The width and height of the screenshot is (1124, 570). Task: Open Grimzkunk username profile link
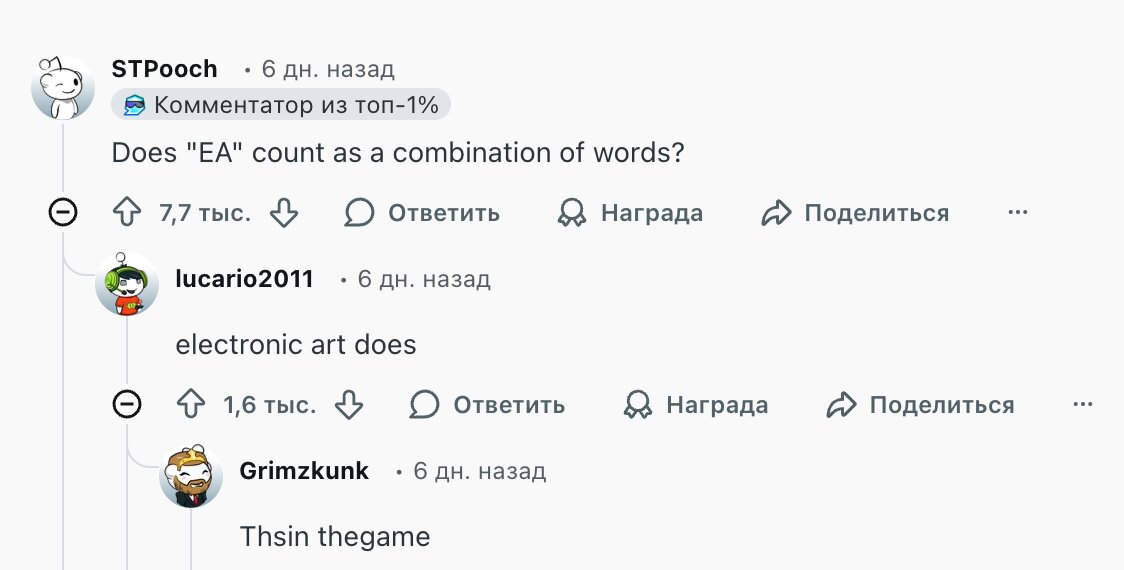(304, 471)
